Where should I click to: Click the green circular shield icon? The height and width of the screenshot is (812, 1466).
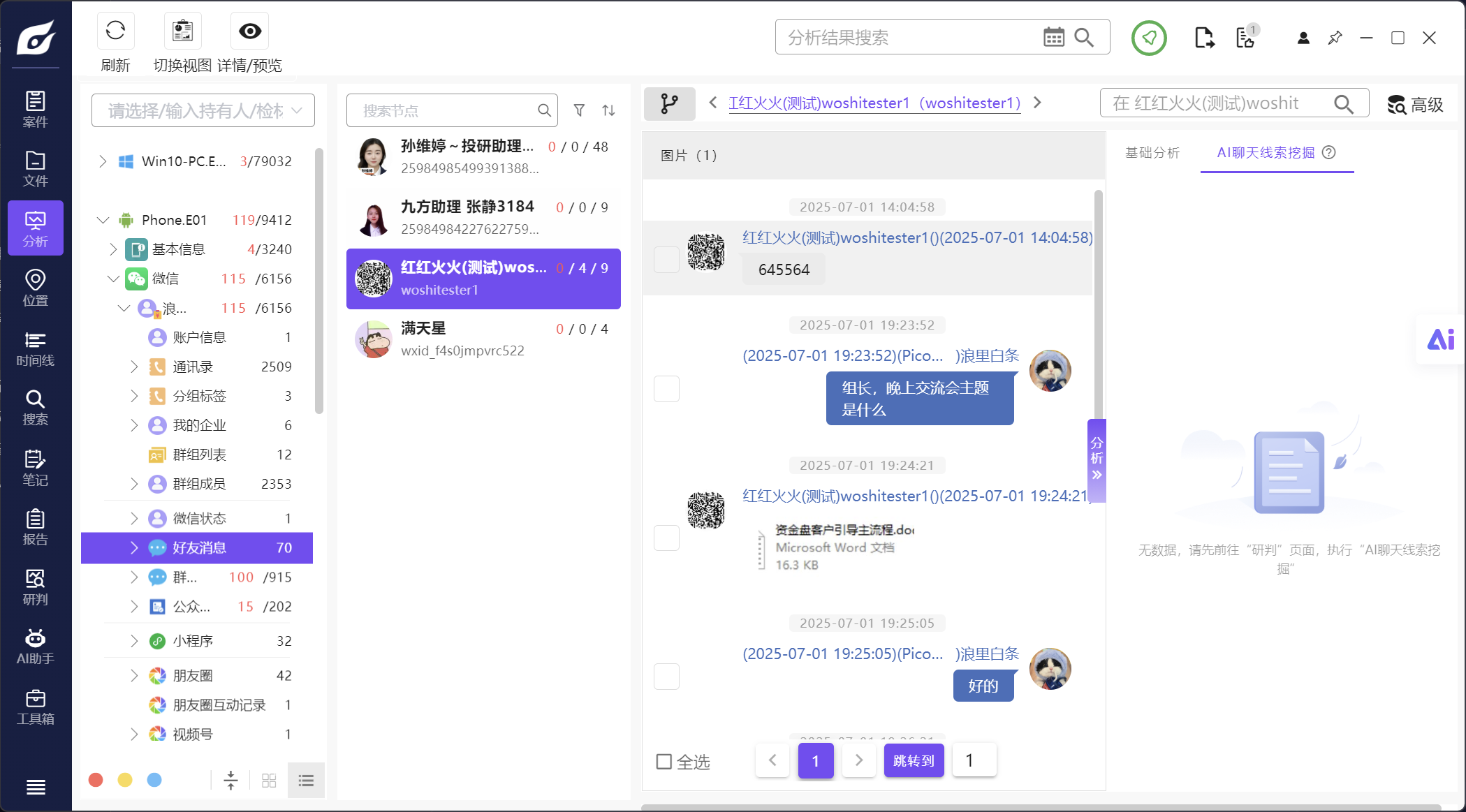pyautogui.click(x=1149, y=38)
